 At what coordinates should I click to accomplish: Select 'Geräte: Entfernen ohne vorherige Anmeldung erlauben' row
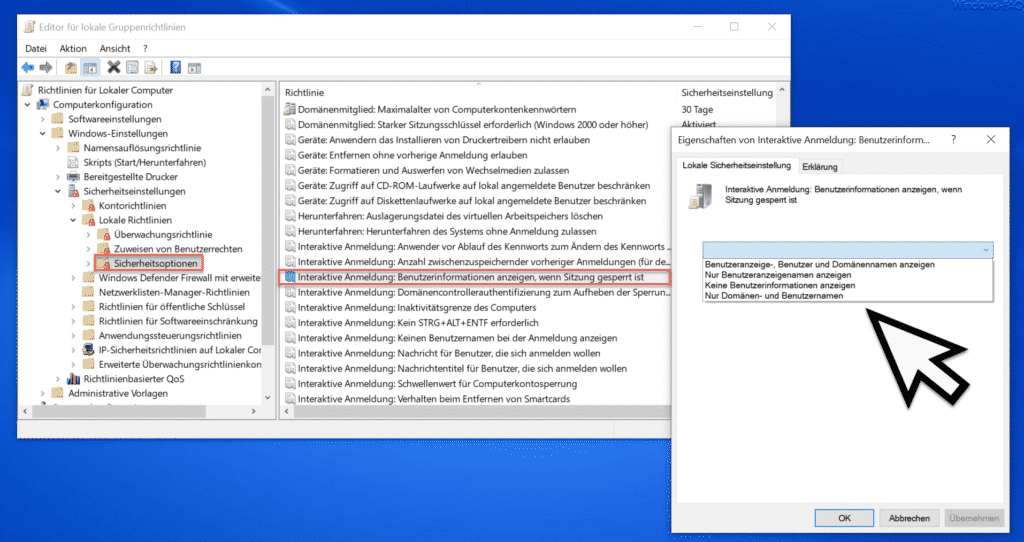tap(412, 155)
